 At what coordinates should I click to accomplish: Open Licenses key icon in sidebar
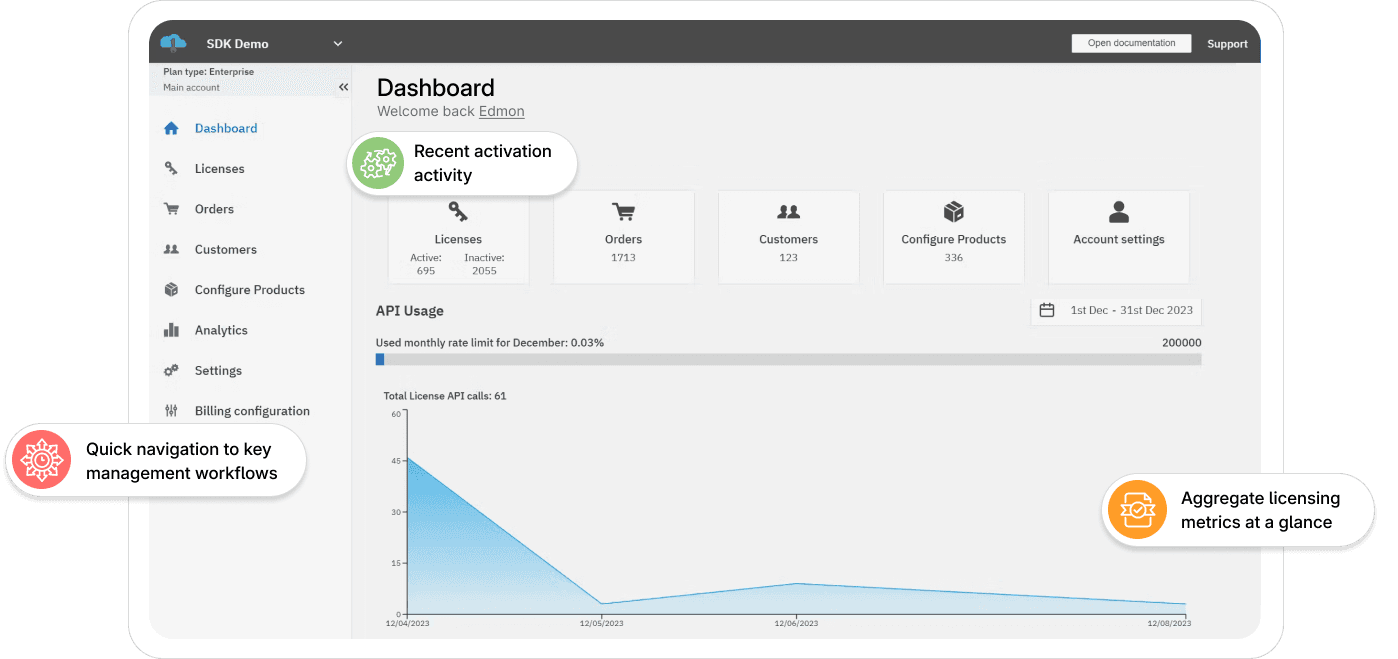pyautogui.click(x=171, y=168)
